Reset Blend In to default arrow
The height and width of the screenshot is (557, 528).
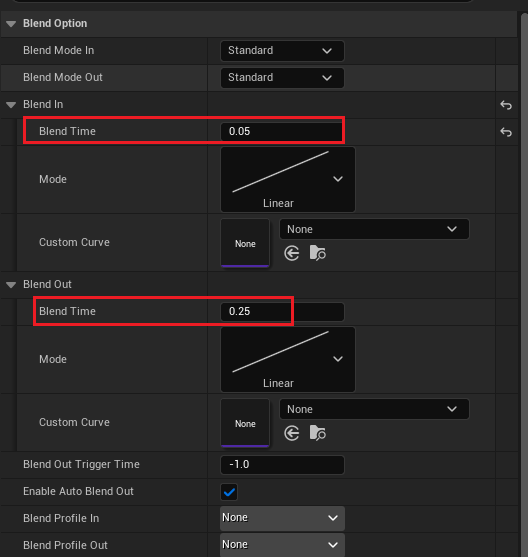click(506, 105)
